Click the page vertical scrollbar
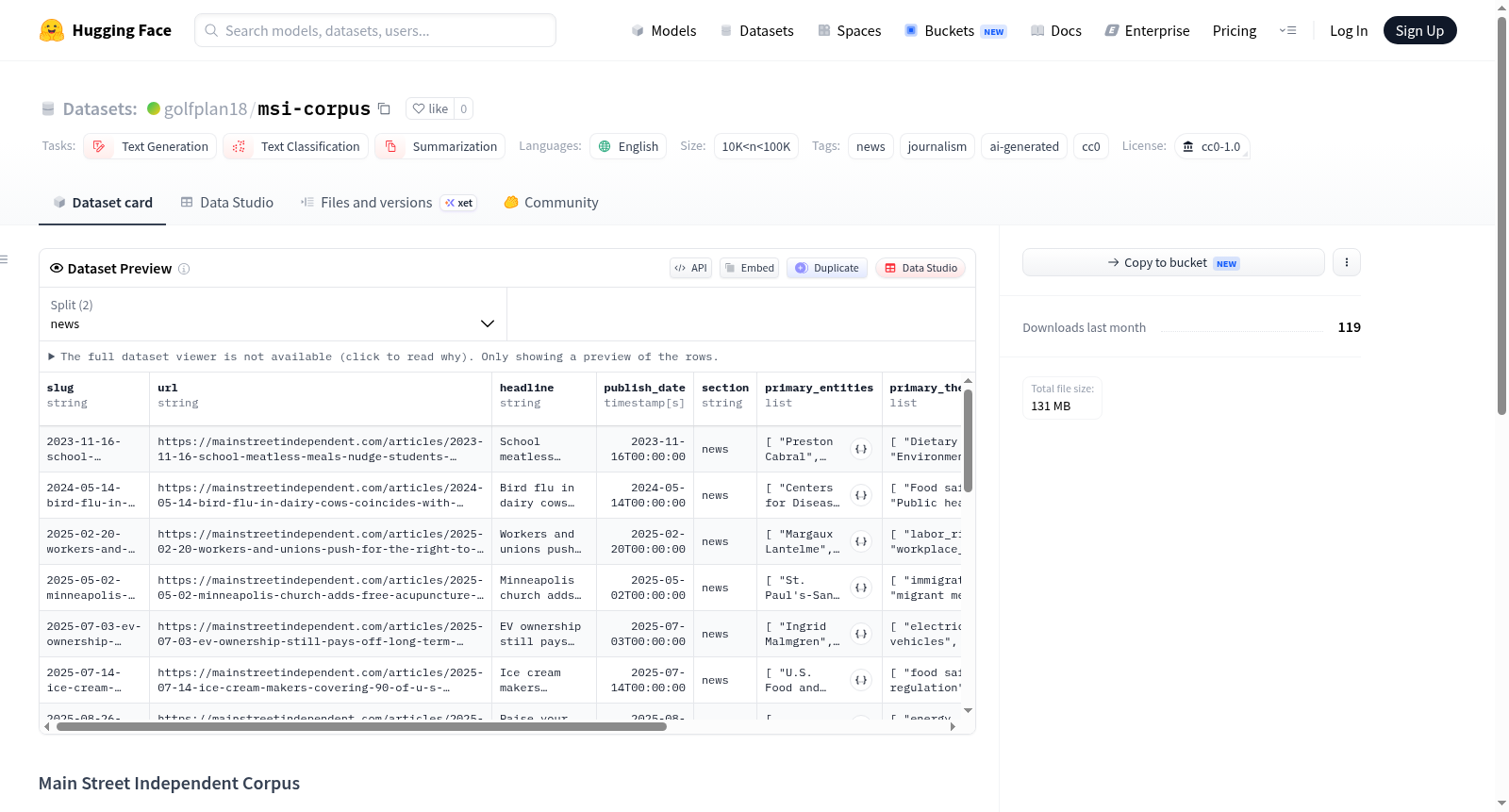1509x812 pixels. (x=1501, y=215)
